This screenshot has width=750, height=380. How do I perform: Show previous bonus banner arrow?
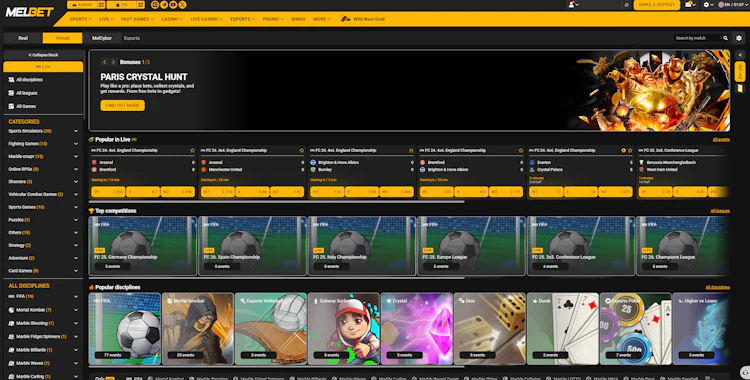click(104, 62)
